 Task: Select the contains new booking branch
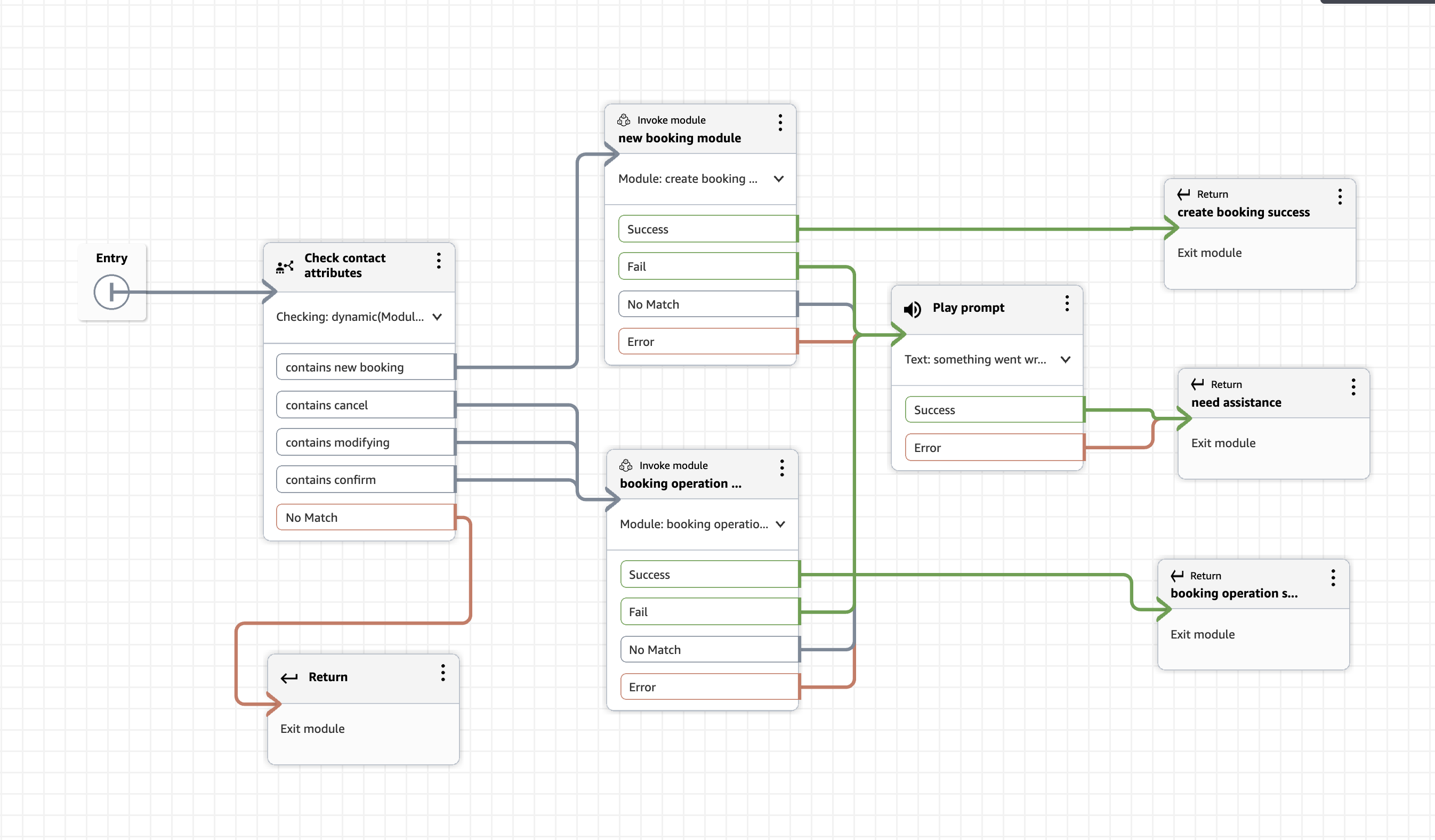click(x=366, y=367)
